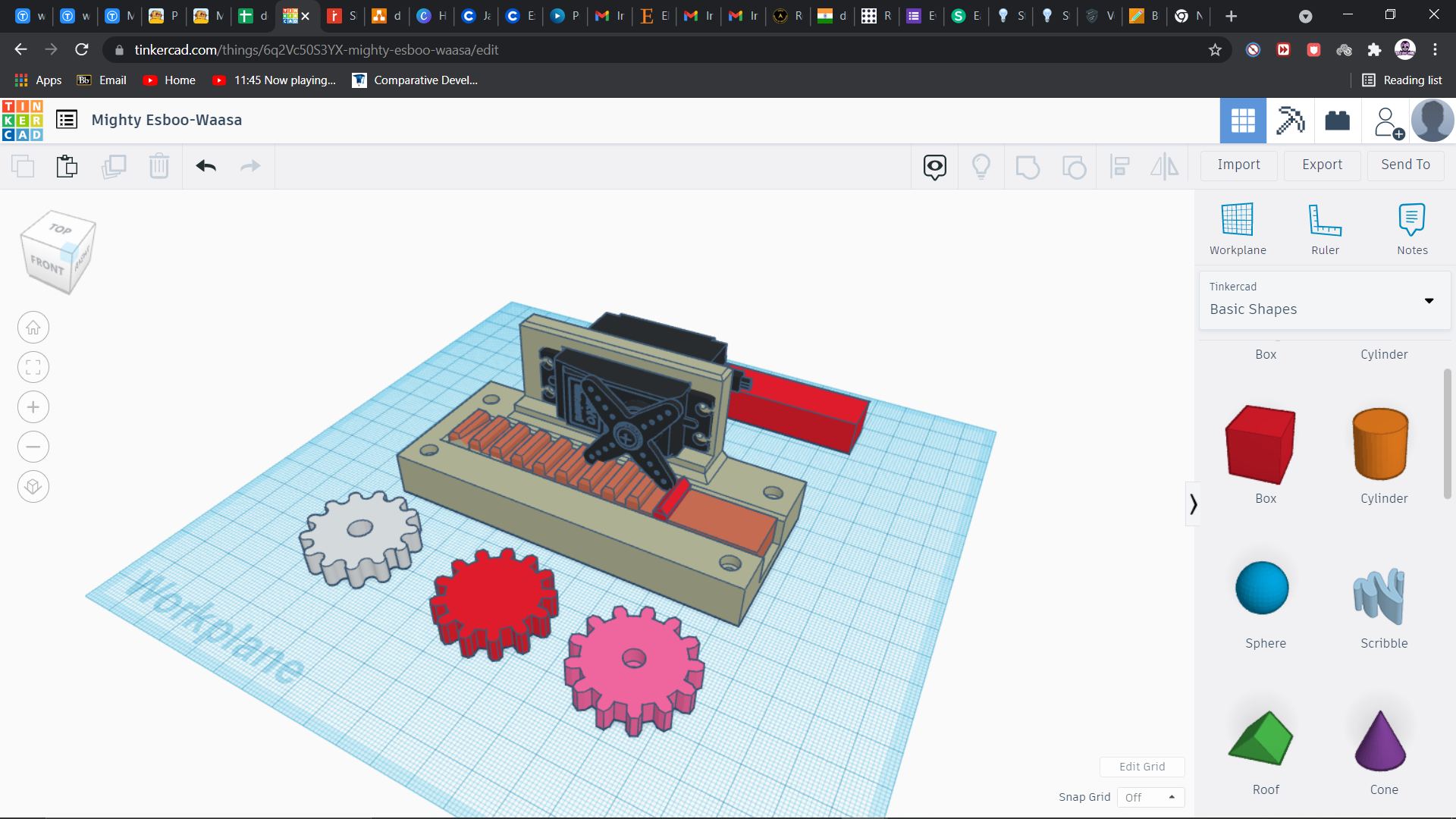Open the Notes tool
The width and height of the screenshot is (1456, 819).
(1411, 221)
